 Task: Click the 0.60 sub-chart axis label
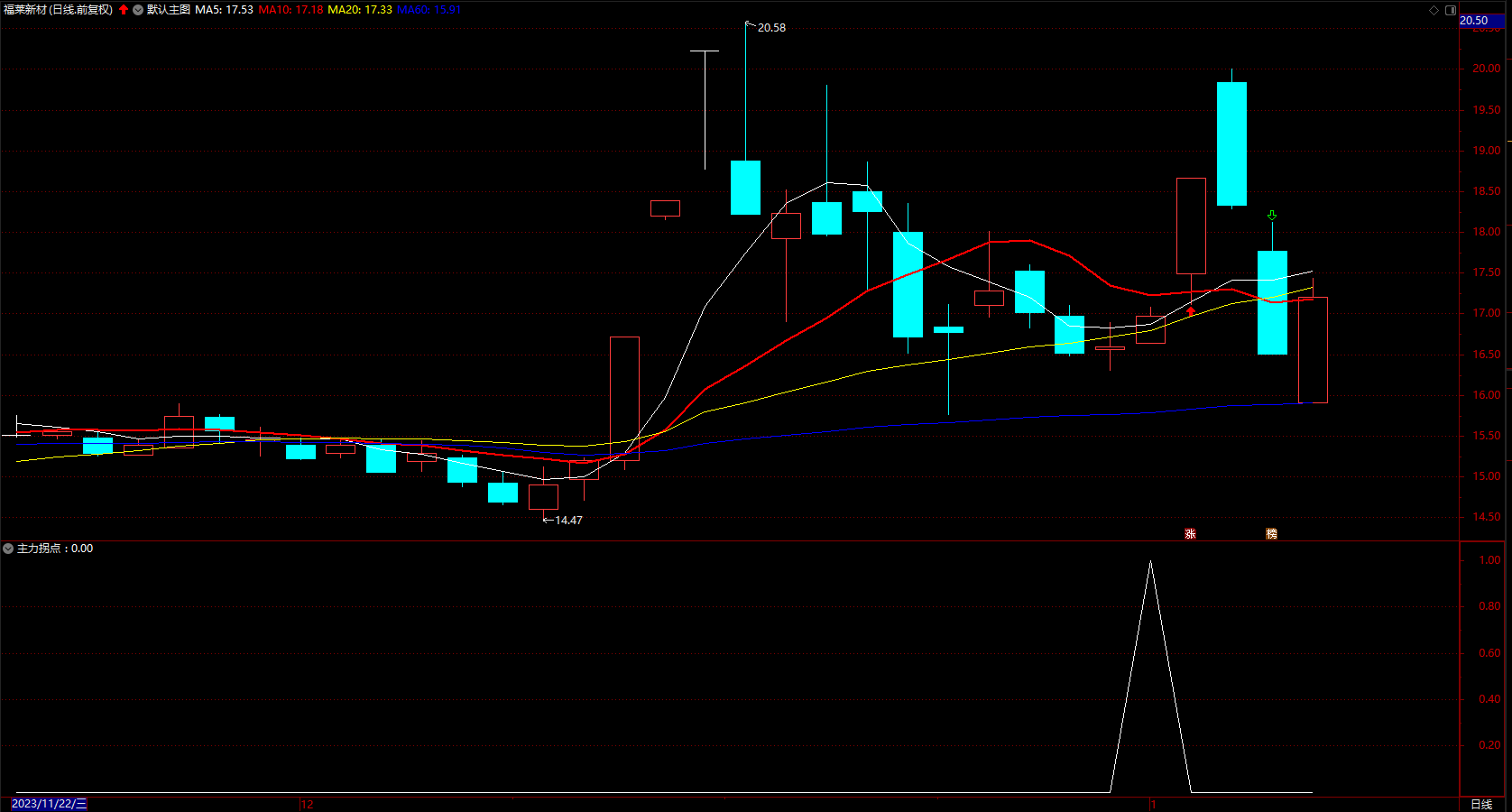tap(1489, 653)
